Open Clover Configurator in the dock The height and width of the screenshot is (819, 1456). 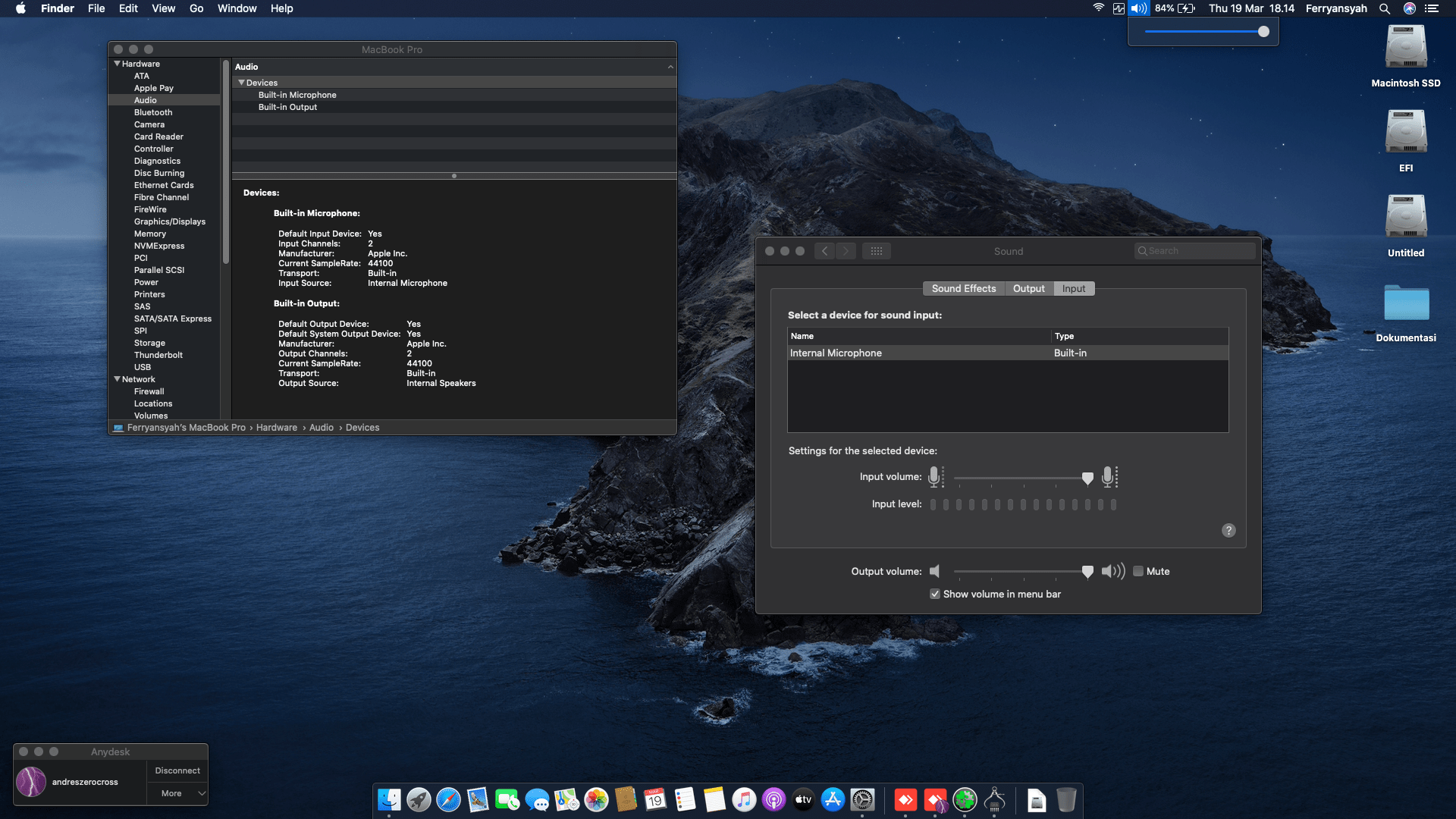tap(965, 799)
